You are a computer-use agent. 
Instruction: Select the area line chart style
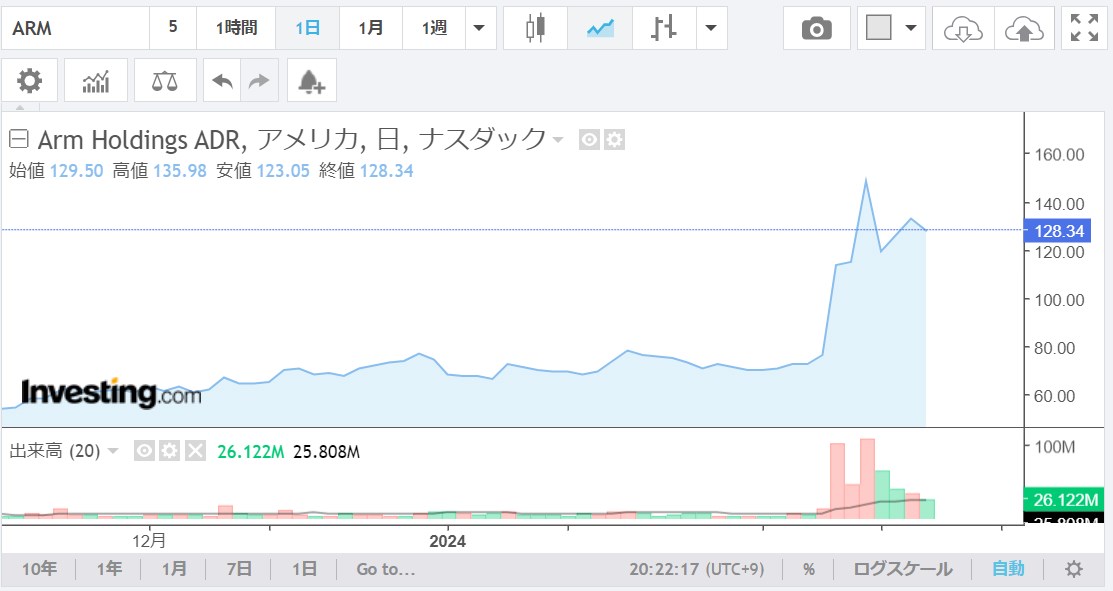(600, 28)
